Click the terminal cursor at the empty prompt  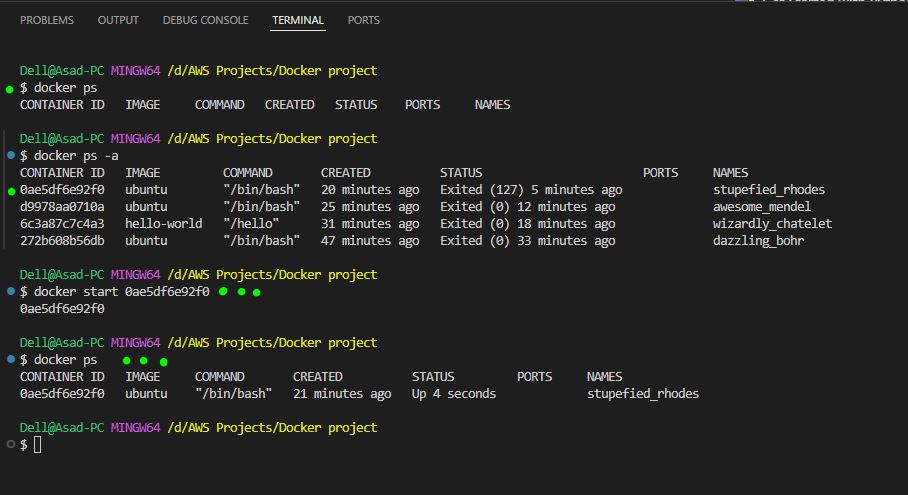click(x=38, y=445)
